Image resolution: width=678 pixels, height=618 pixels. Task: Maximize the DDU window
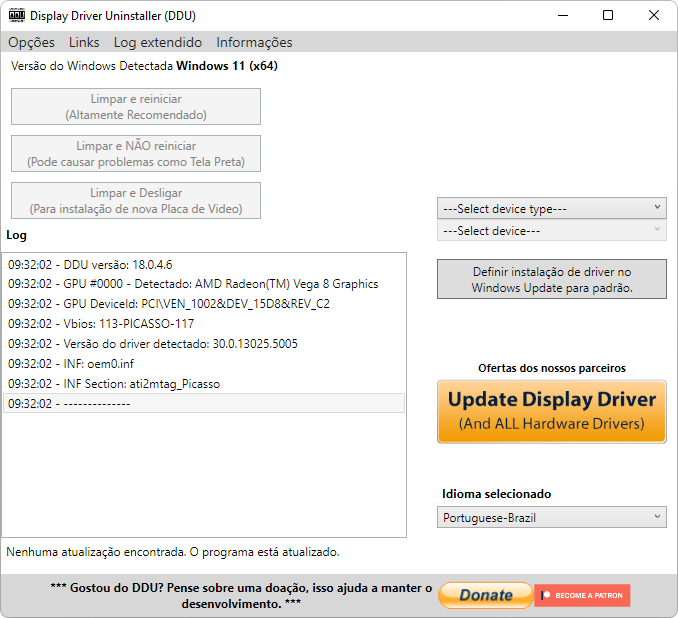(x=608, y=16)
